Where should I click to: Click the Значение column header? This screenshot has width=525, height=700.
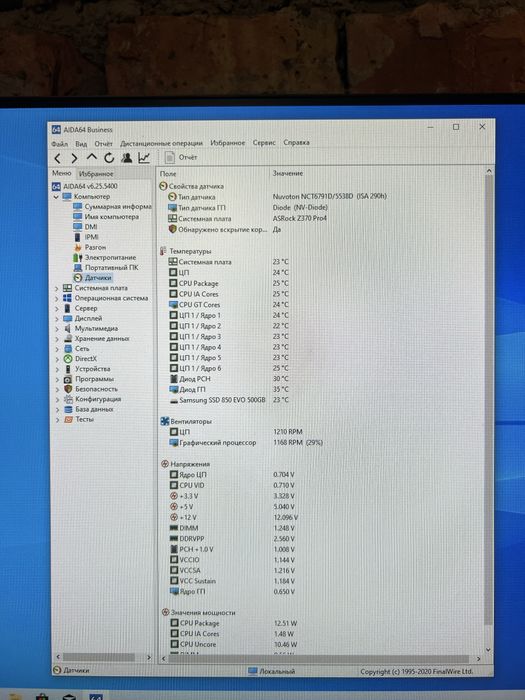288,173
